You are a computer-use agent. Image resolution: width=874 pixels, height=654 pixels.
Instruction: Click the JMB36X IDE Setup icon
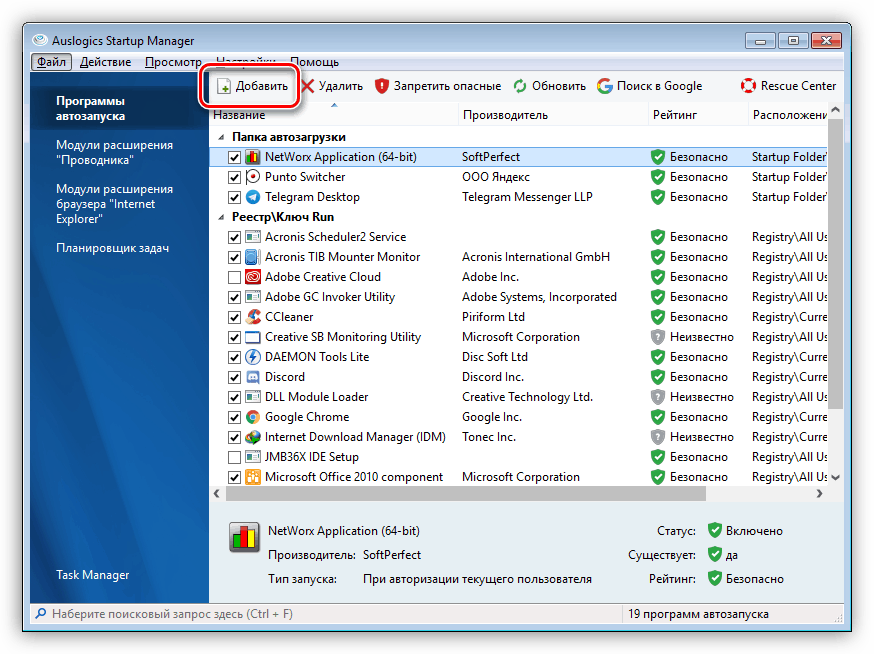pos(253,457)
